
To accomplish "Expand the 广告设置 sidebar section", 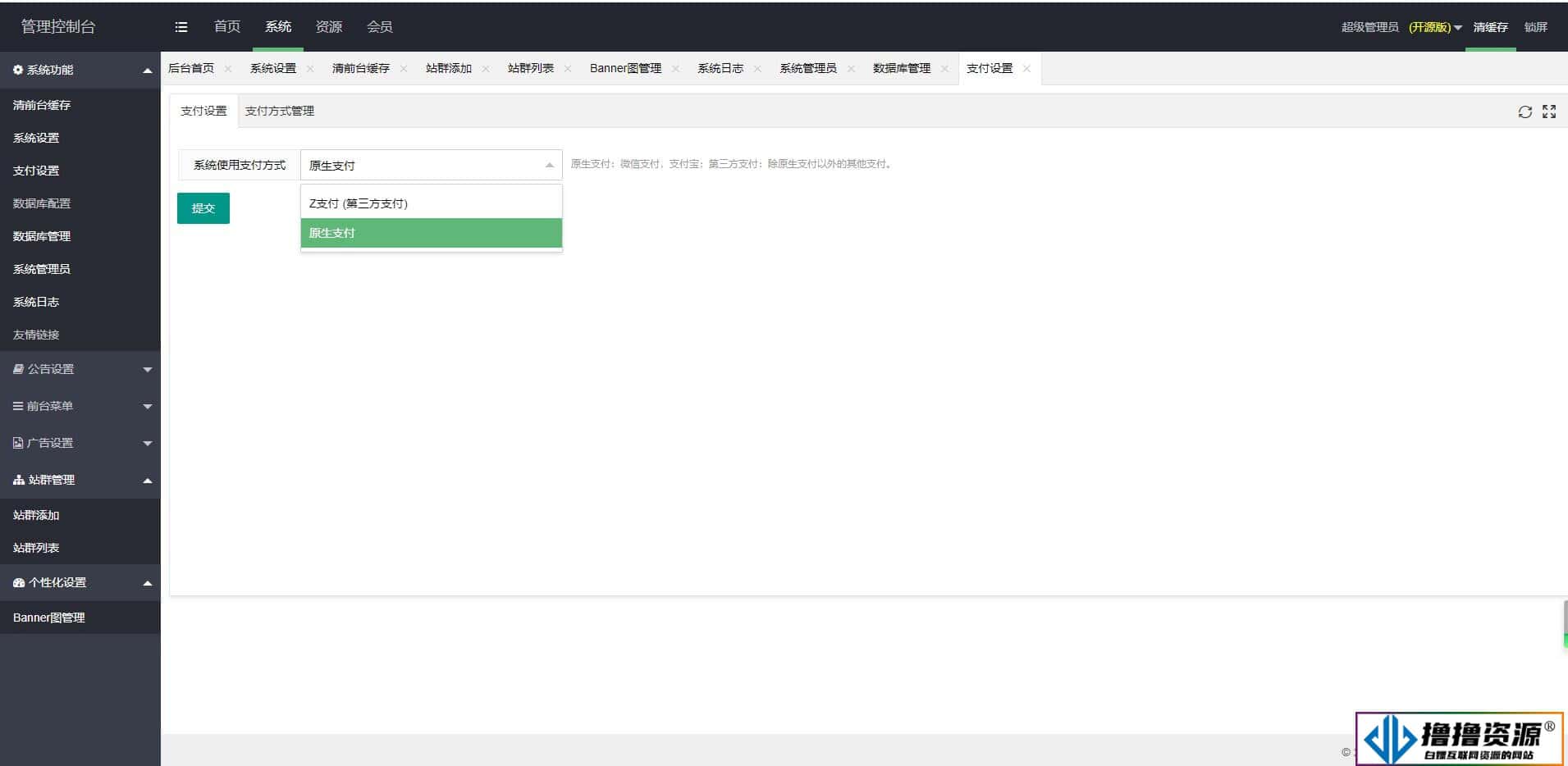I will click(x=80, y=443).
